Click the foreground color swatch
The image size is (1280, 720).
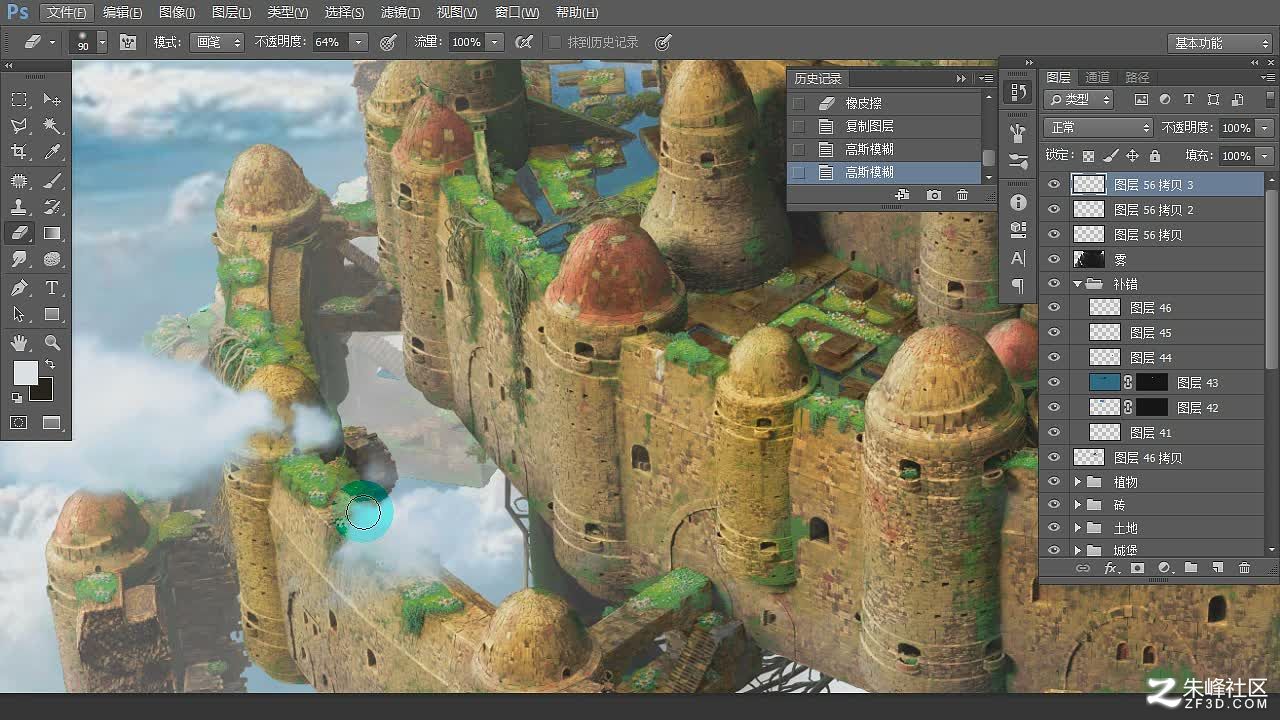point(25,373)
